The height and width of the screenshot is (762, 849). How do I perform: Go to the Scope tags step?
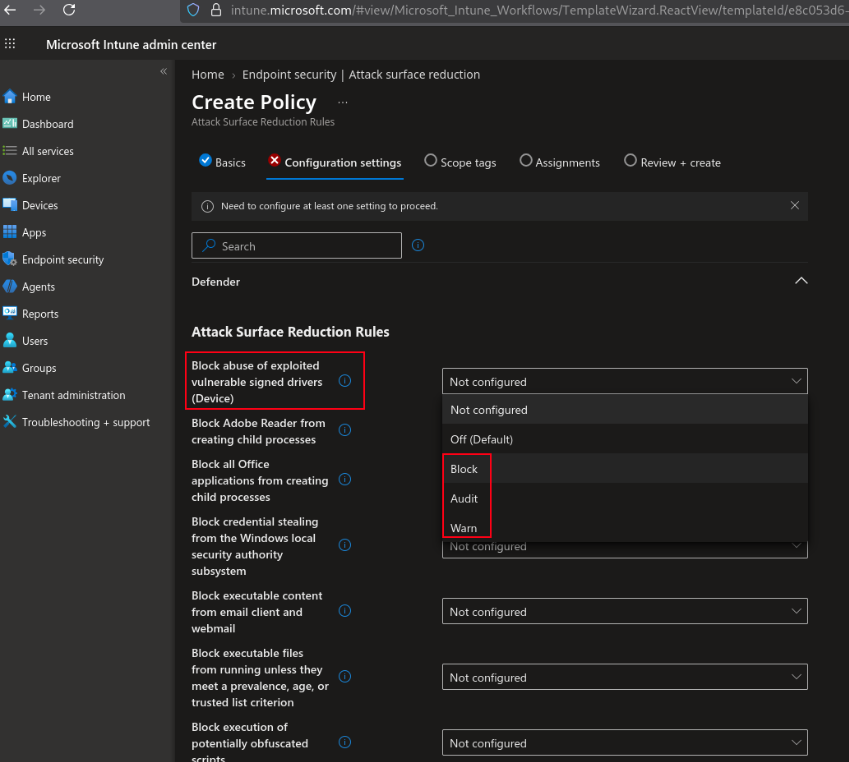(460, 162)
